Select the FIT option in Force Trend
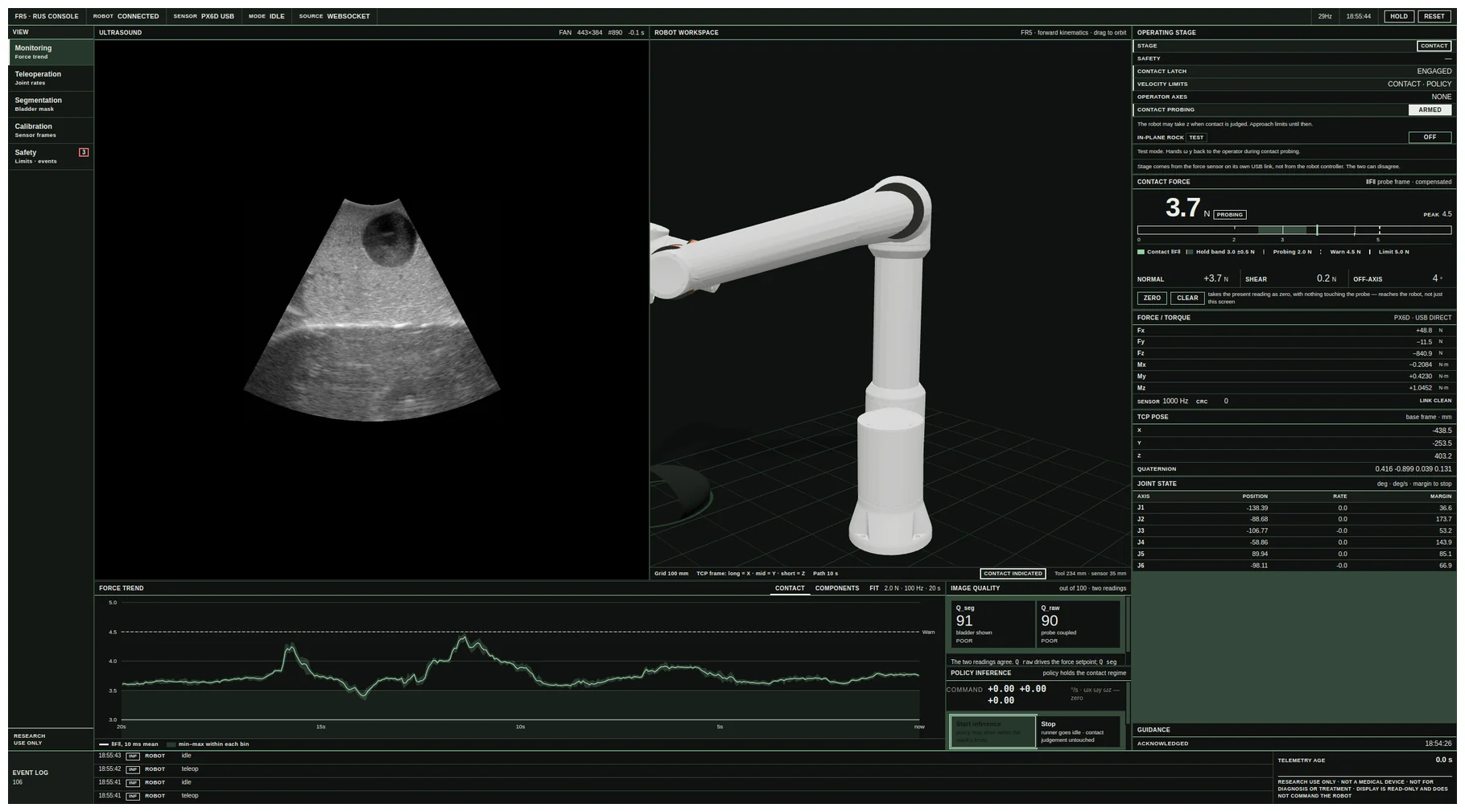The width and height of the screenshot is (1465, 812). [x=873, y=588]
